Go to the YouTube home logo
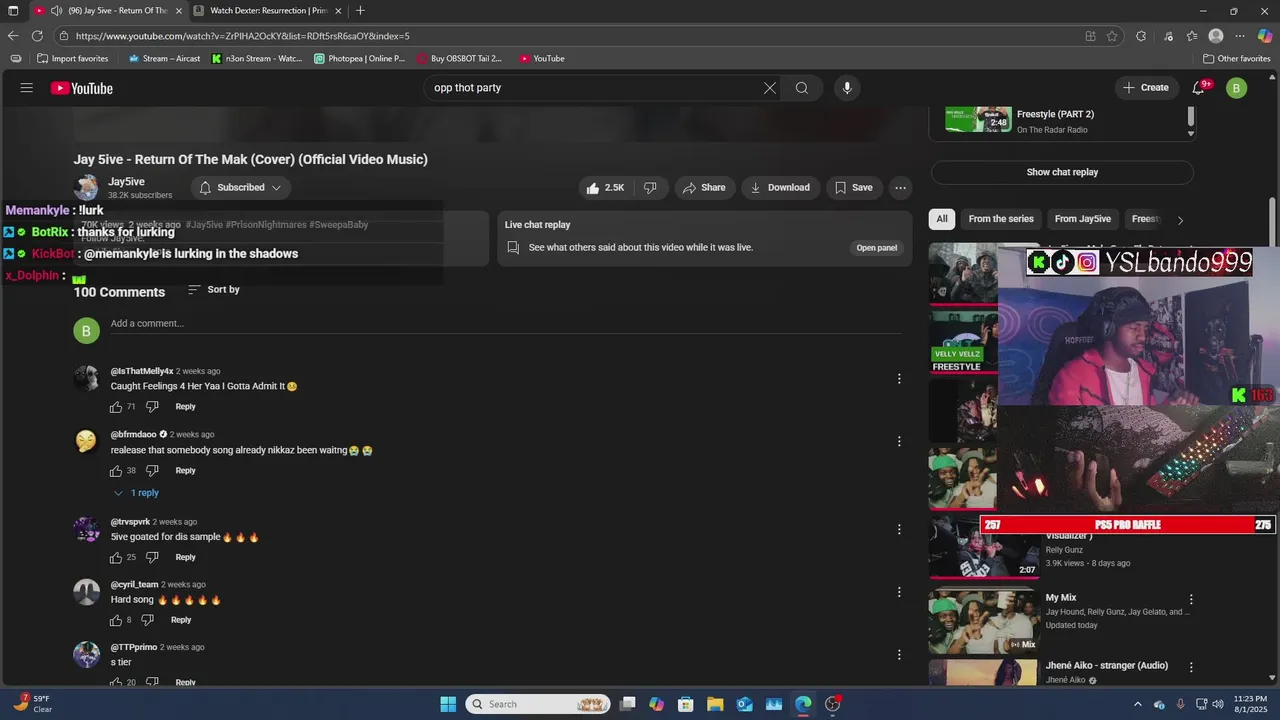The image size is (1280, 720). (82, 88)
